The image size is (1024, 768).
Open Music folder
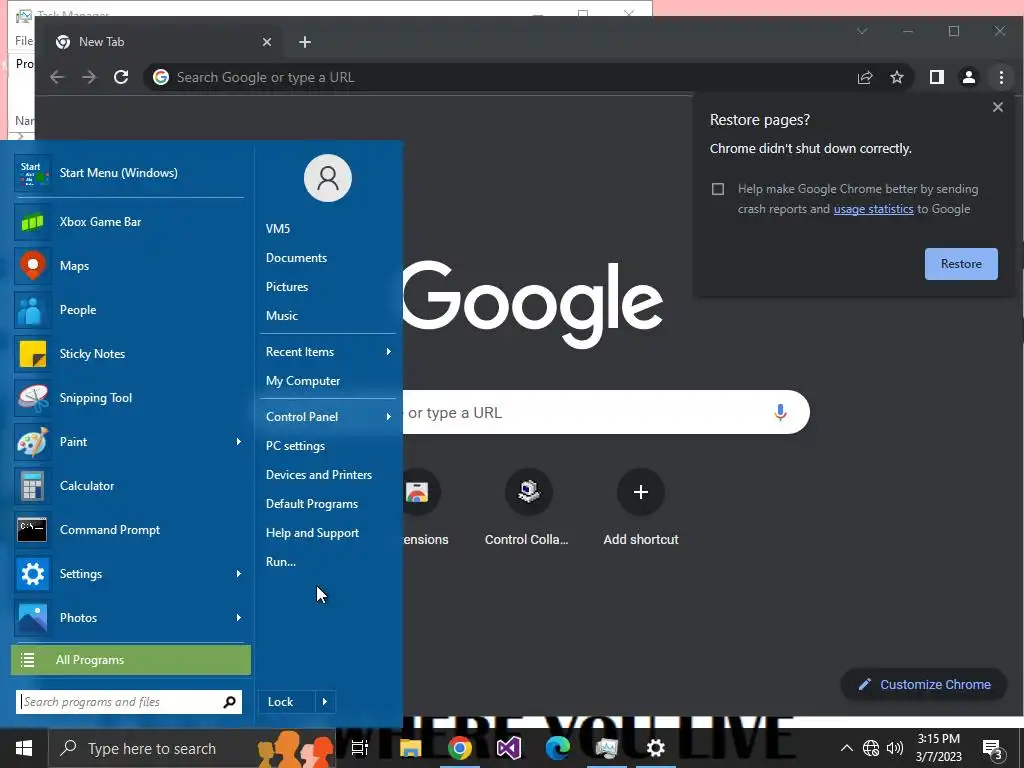pyautogui.click(x=282, y=316)
